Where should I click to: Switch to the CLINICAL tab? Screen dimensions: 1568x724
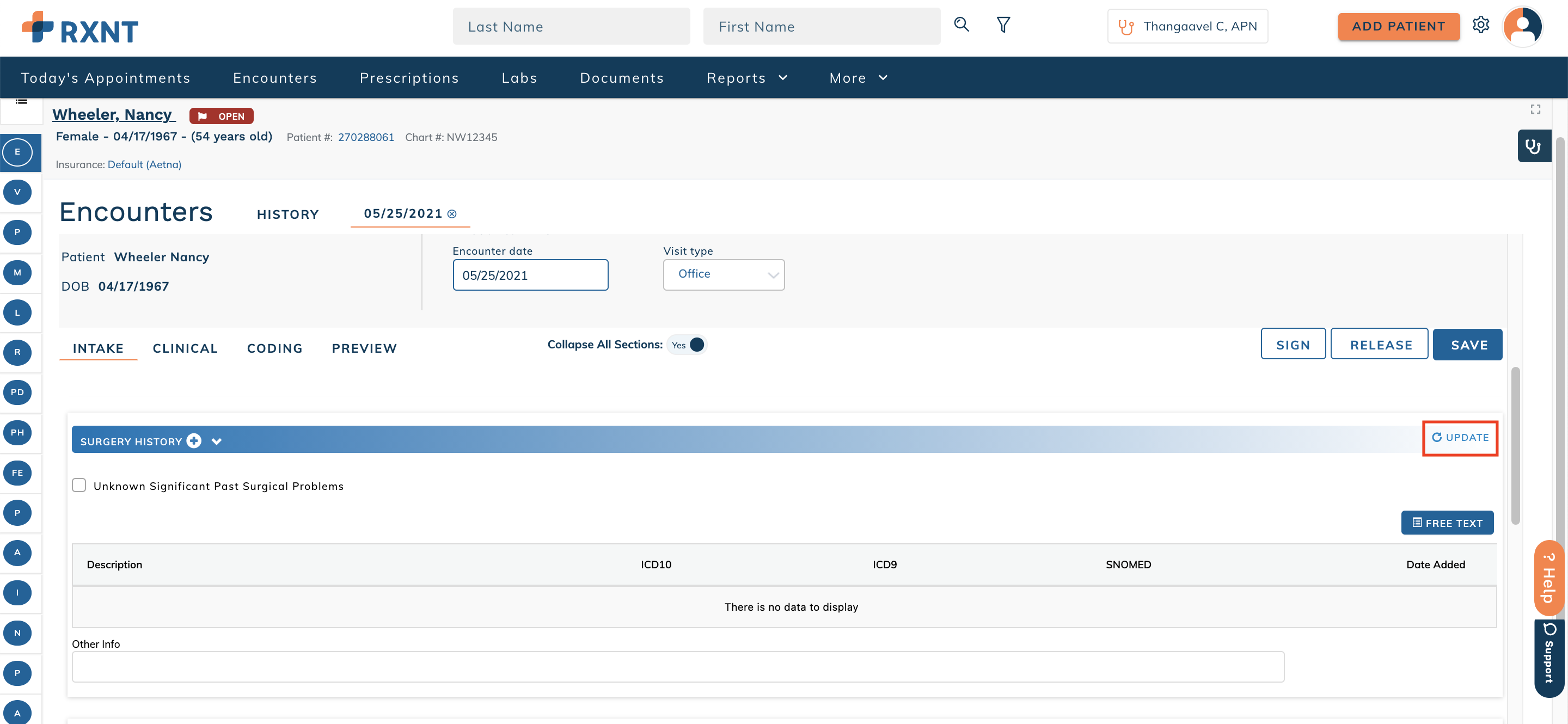(185, 348)
